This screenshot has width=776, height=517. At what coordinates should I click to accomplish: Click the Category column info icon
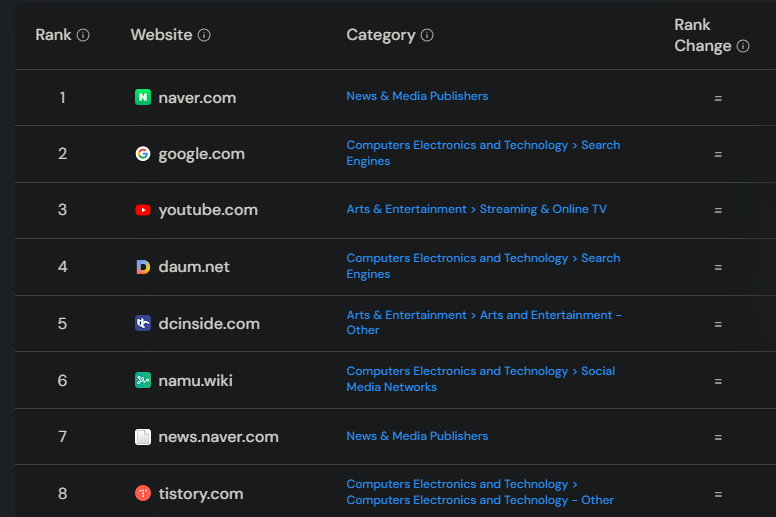pyautogui.click(x=427, y=35)
